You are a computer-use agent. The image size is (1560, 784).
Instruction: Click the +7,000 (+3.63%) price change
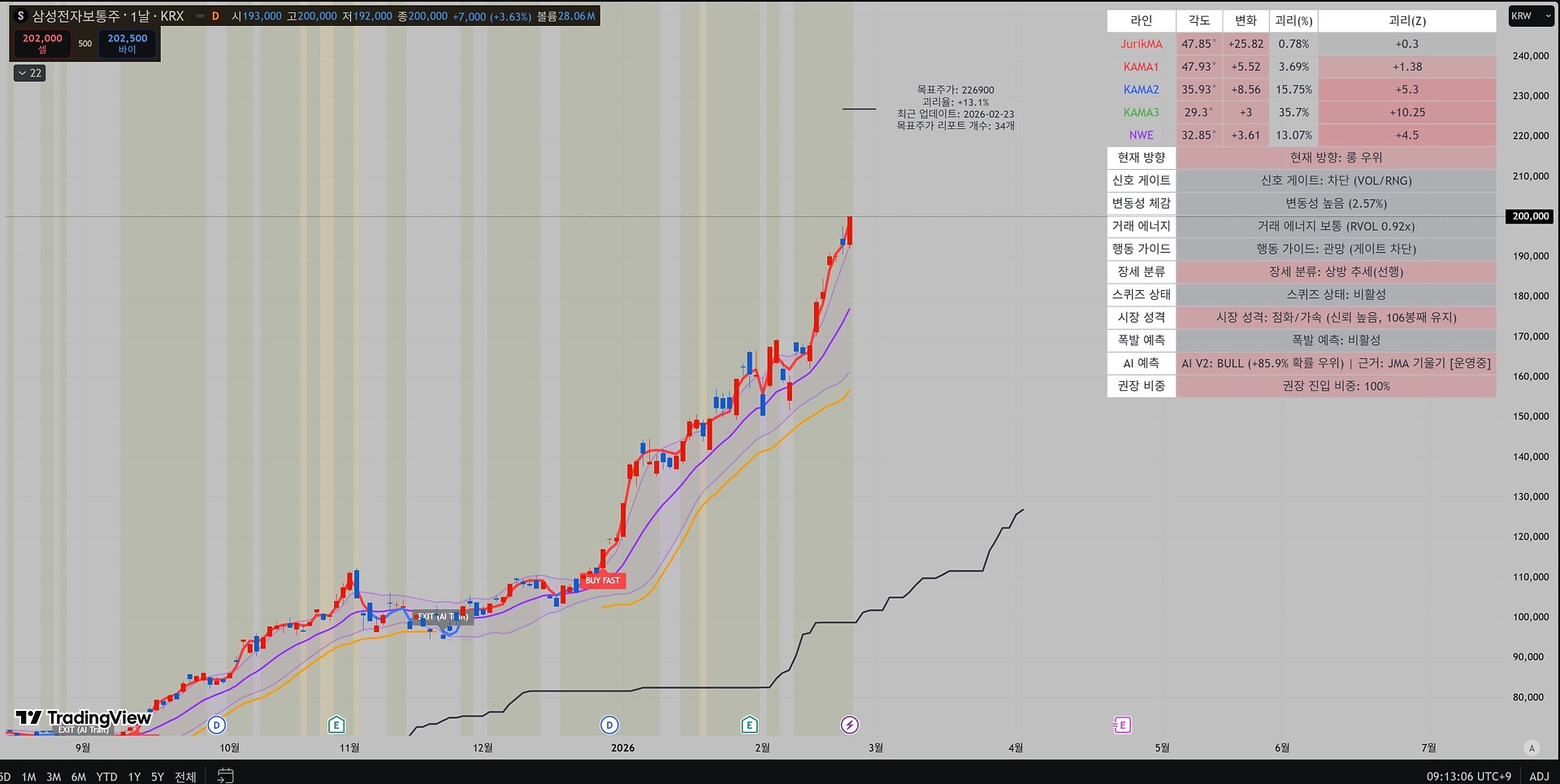492,16
